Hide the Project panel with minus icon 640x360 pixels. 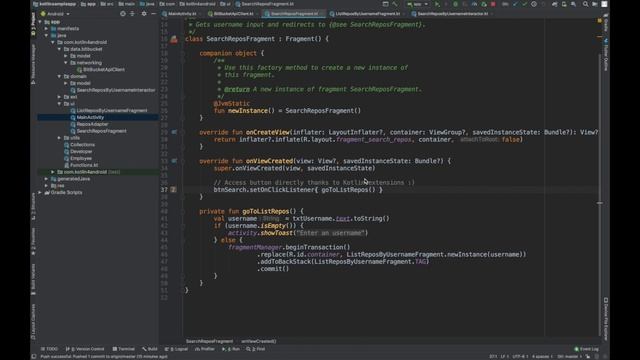pyautogui.click(x=153, y=13)
